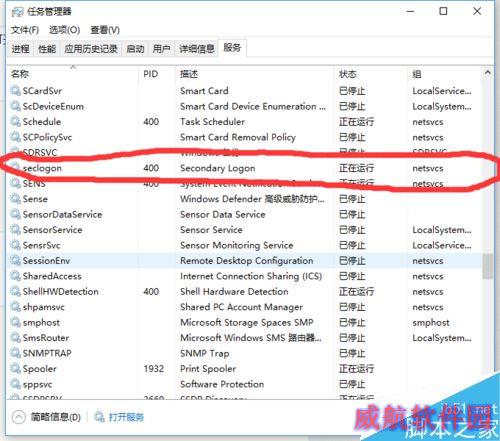Screen dimensions: 500x441
Task: Select Sensor Monitoring Service description
Action: coord(237,245)
